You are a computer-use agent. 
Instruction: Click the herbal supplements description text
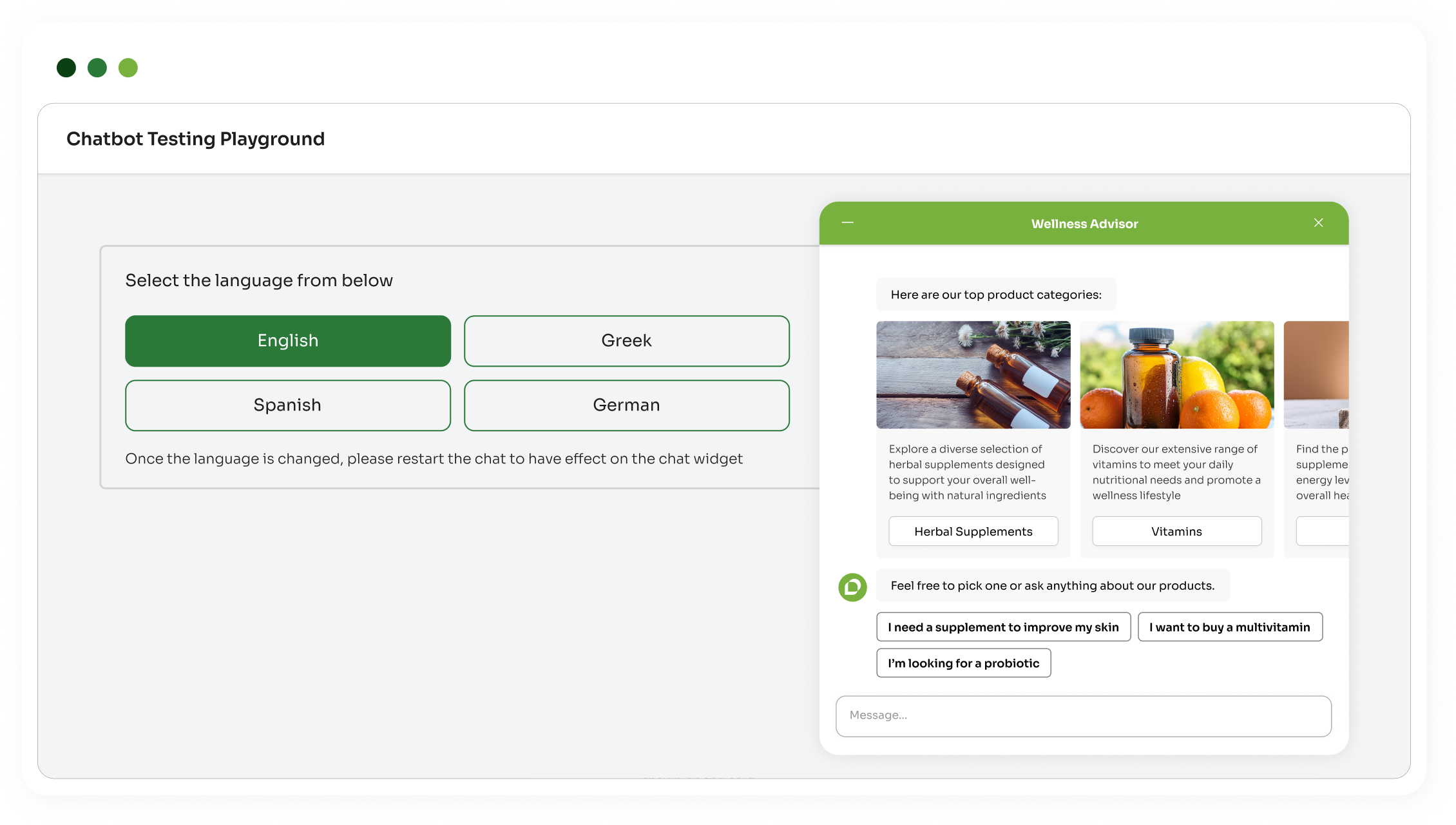pos(968,472)
